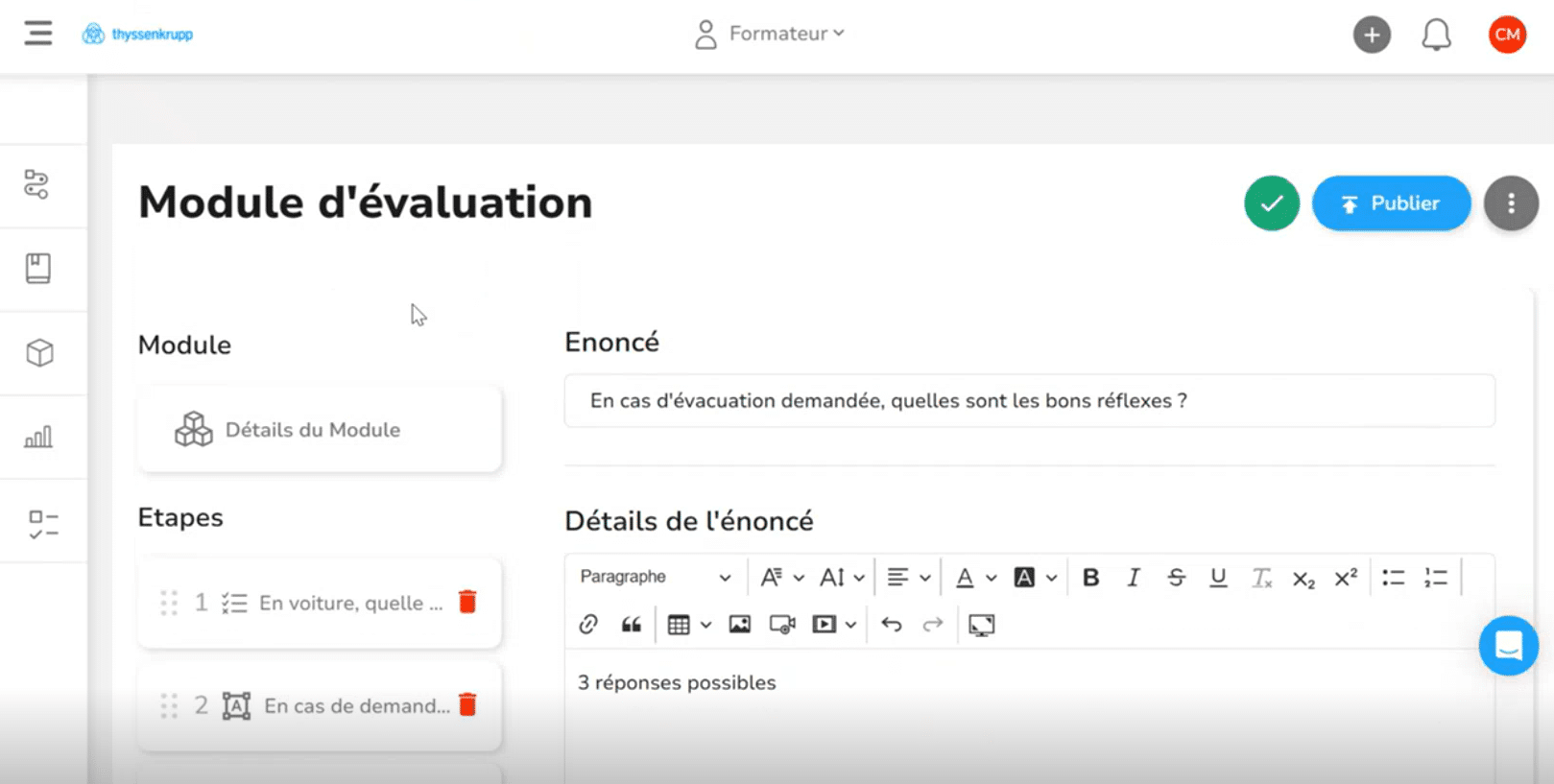Open the hamburger main menu
Viewport: 1554px width, 784px height.
[38, 34]
